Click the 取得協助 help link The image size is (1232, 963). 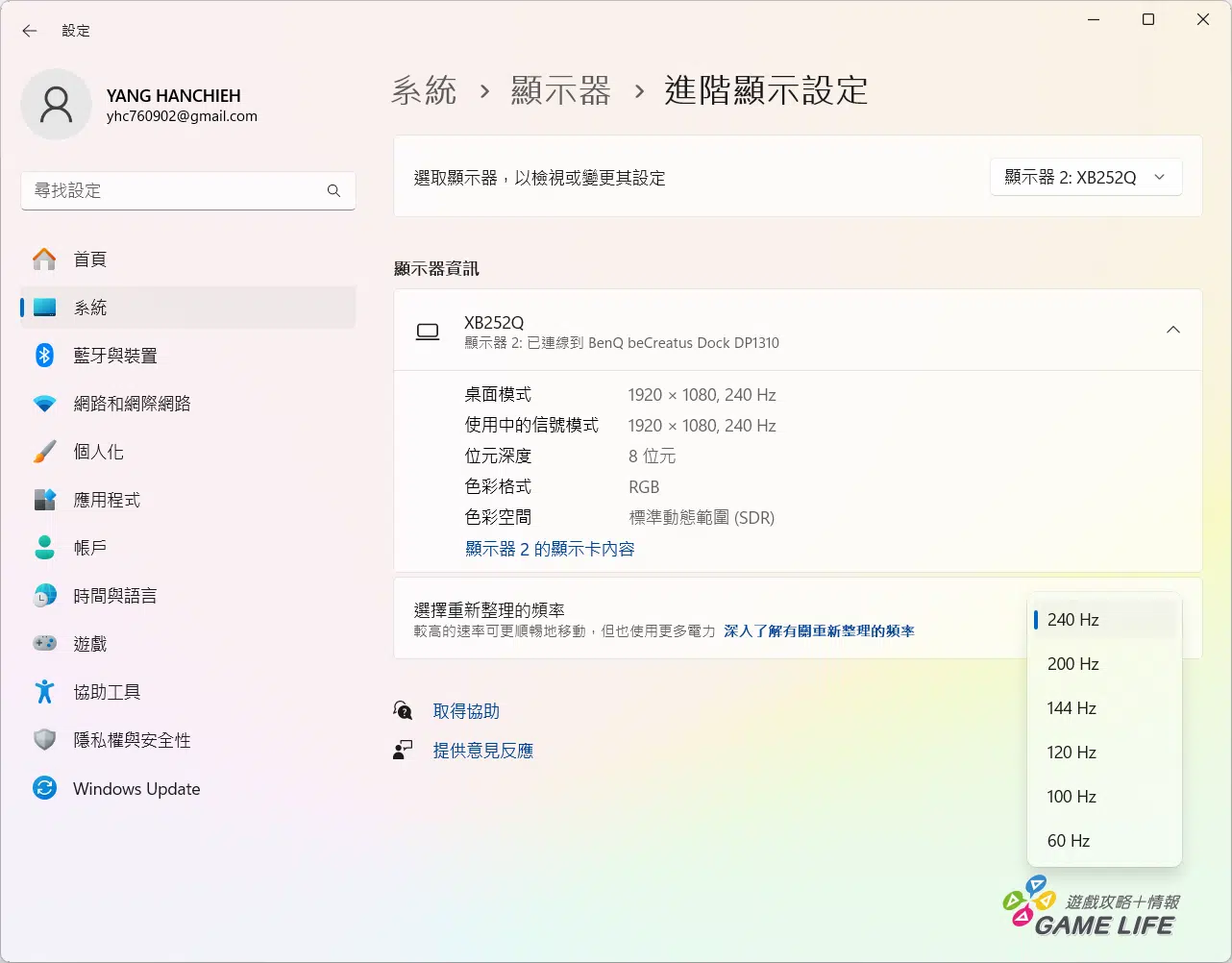(466, 711)
